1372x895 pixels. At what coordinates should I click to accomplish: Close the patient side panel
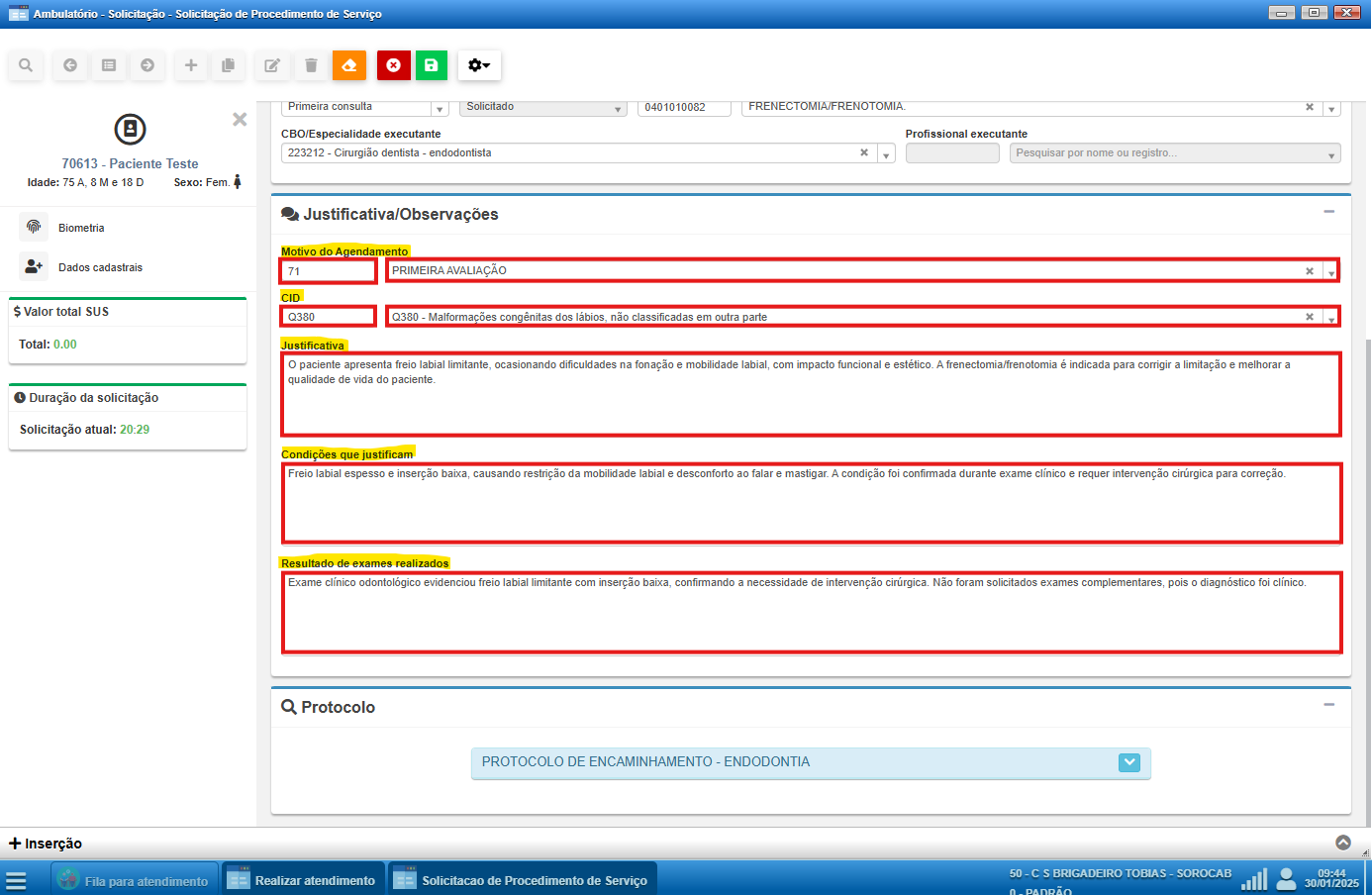coord(240,120)
